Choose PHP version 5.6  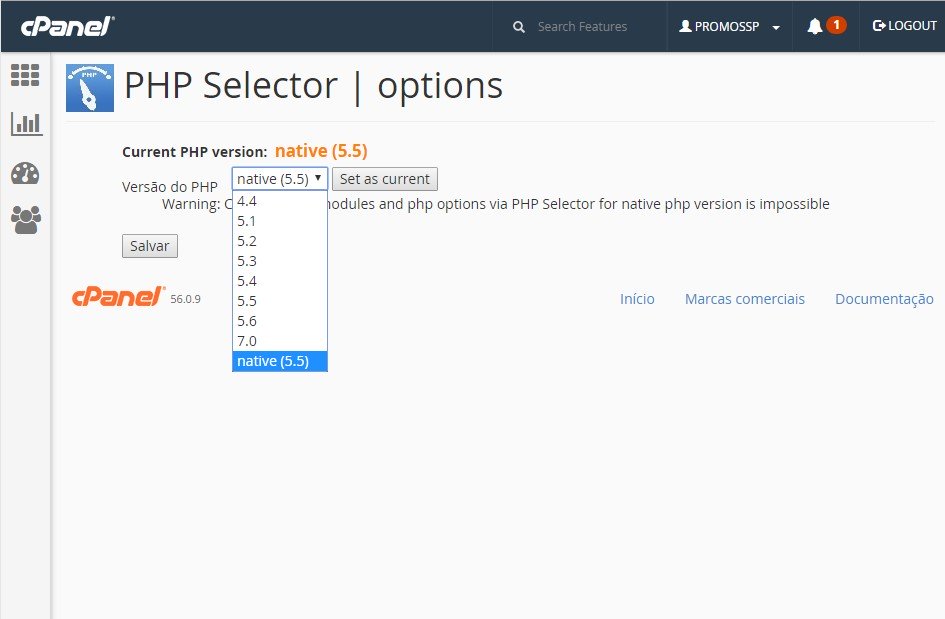[280, 321]
